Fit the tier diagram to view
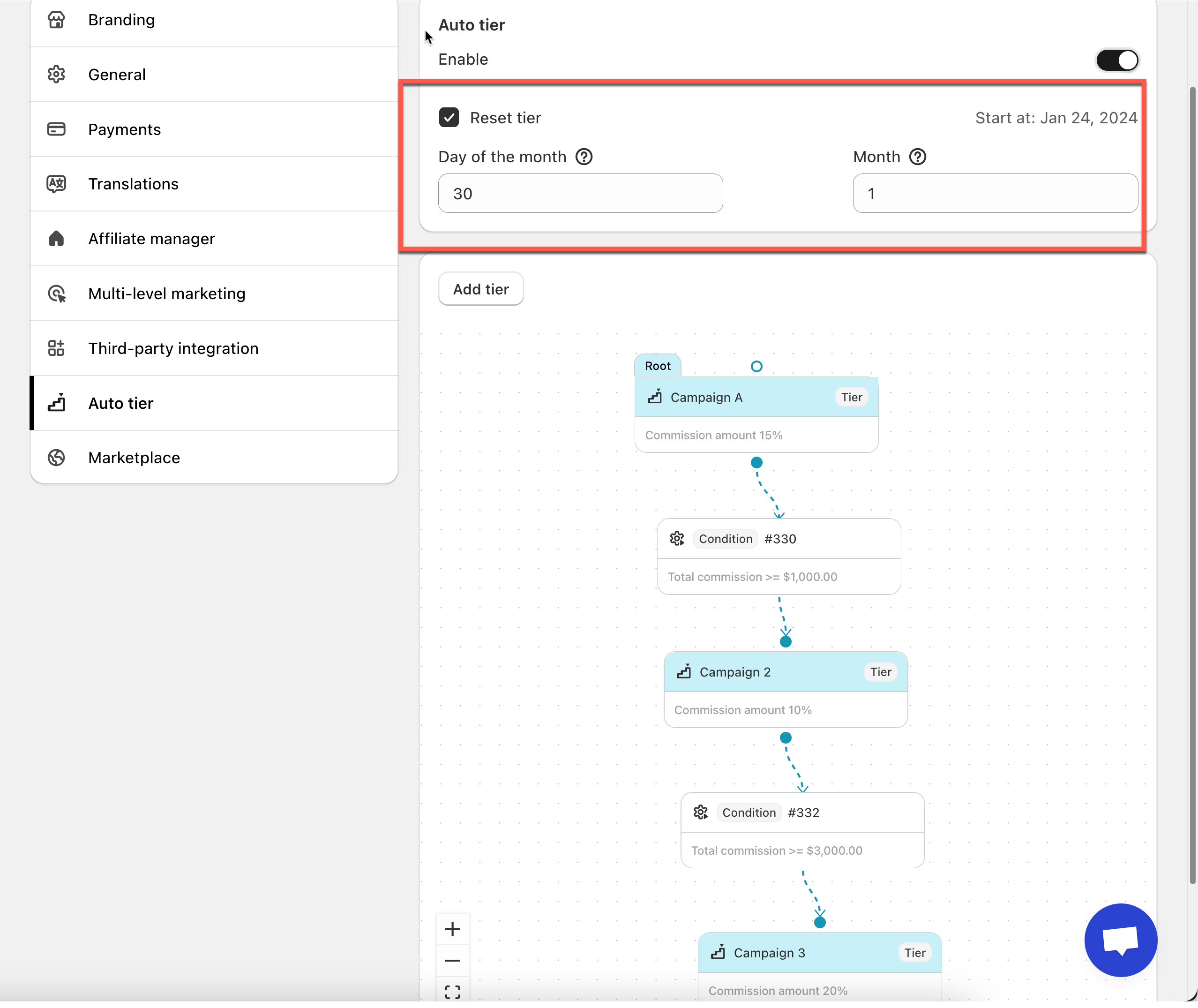Image resolution: width=1198 pixels, height=1008 pixels. (x=452, y=992)
